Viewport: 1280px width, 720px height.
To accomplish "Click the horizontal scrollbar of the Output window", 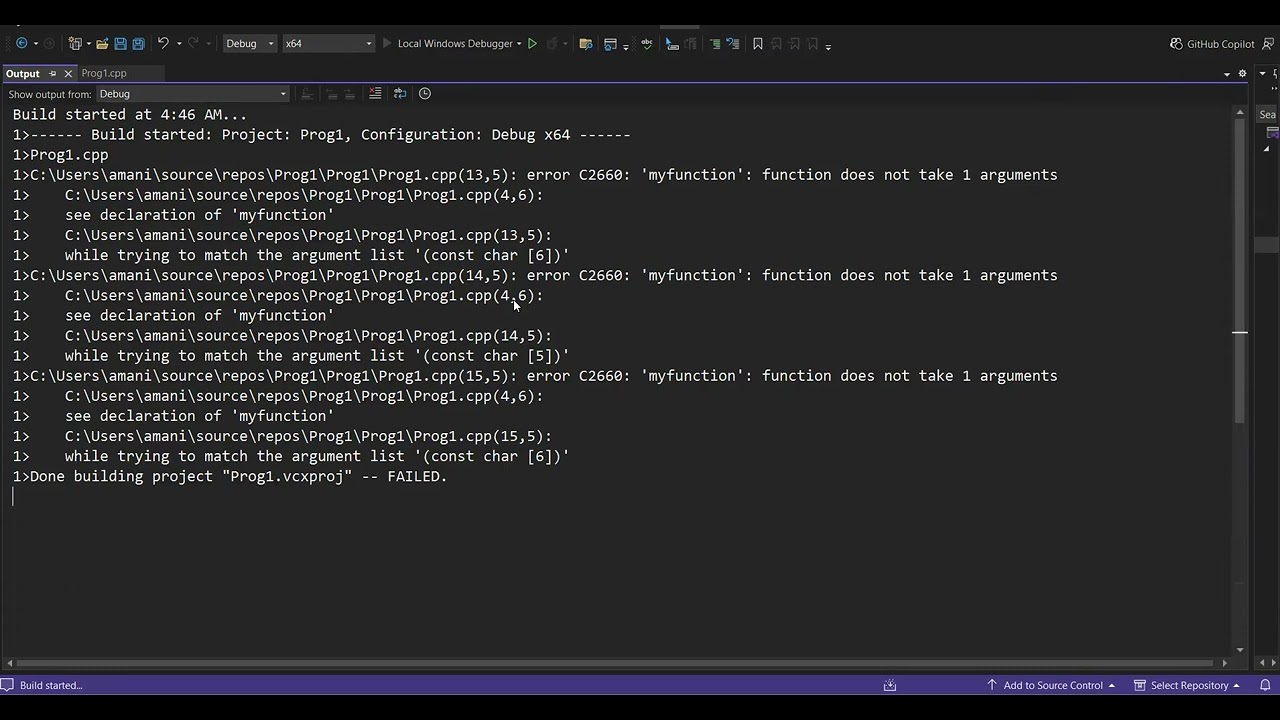I will 618,662.
